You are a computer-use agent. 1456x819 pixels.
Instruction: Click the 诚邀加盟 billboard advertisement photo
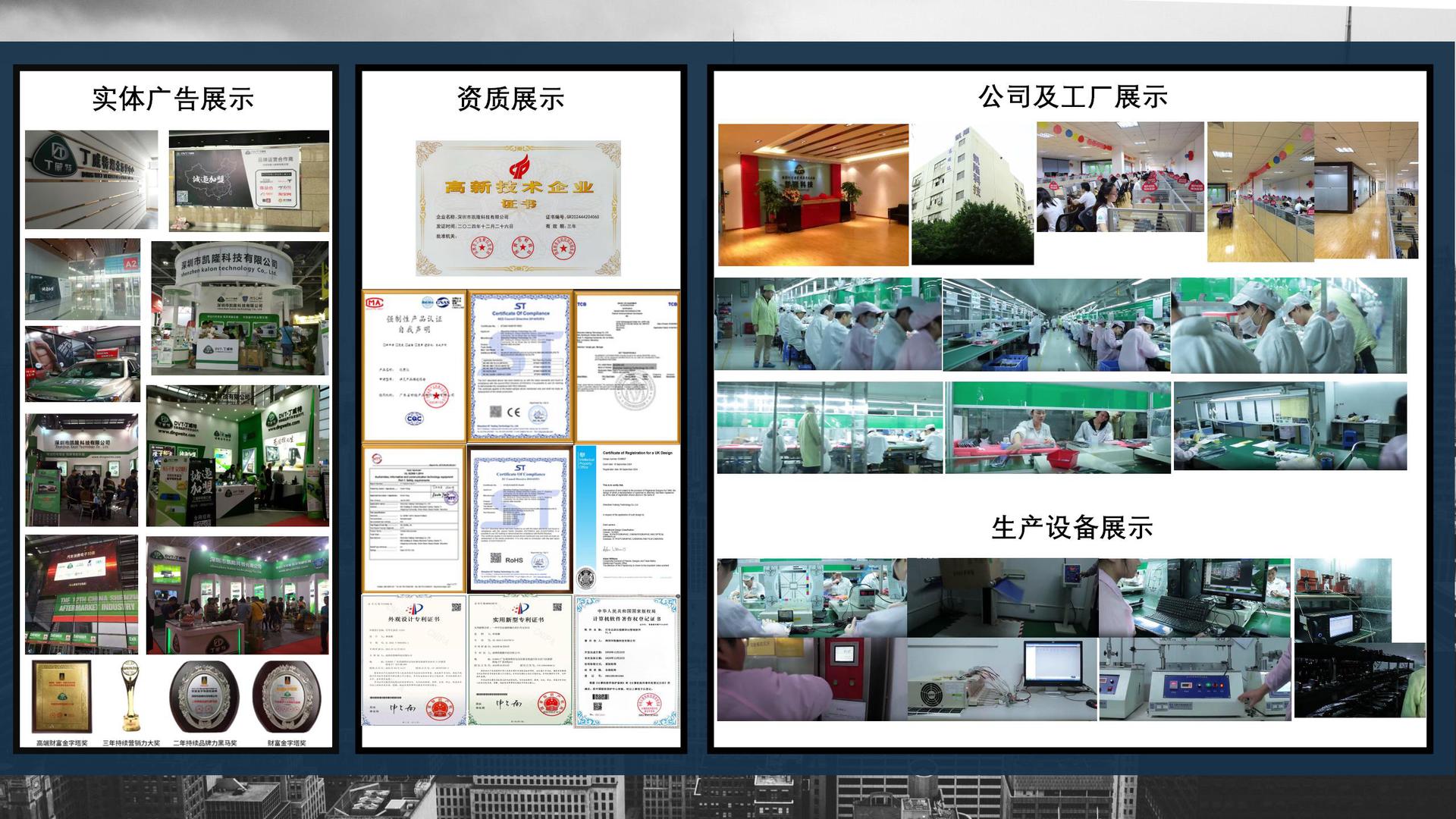[249, 180]
